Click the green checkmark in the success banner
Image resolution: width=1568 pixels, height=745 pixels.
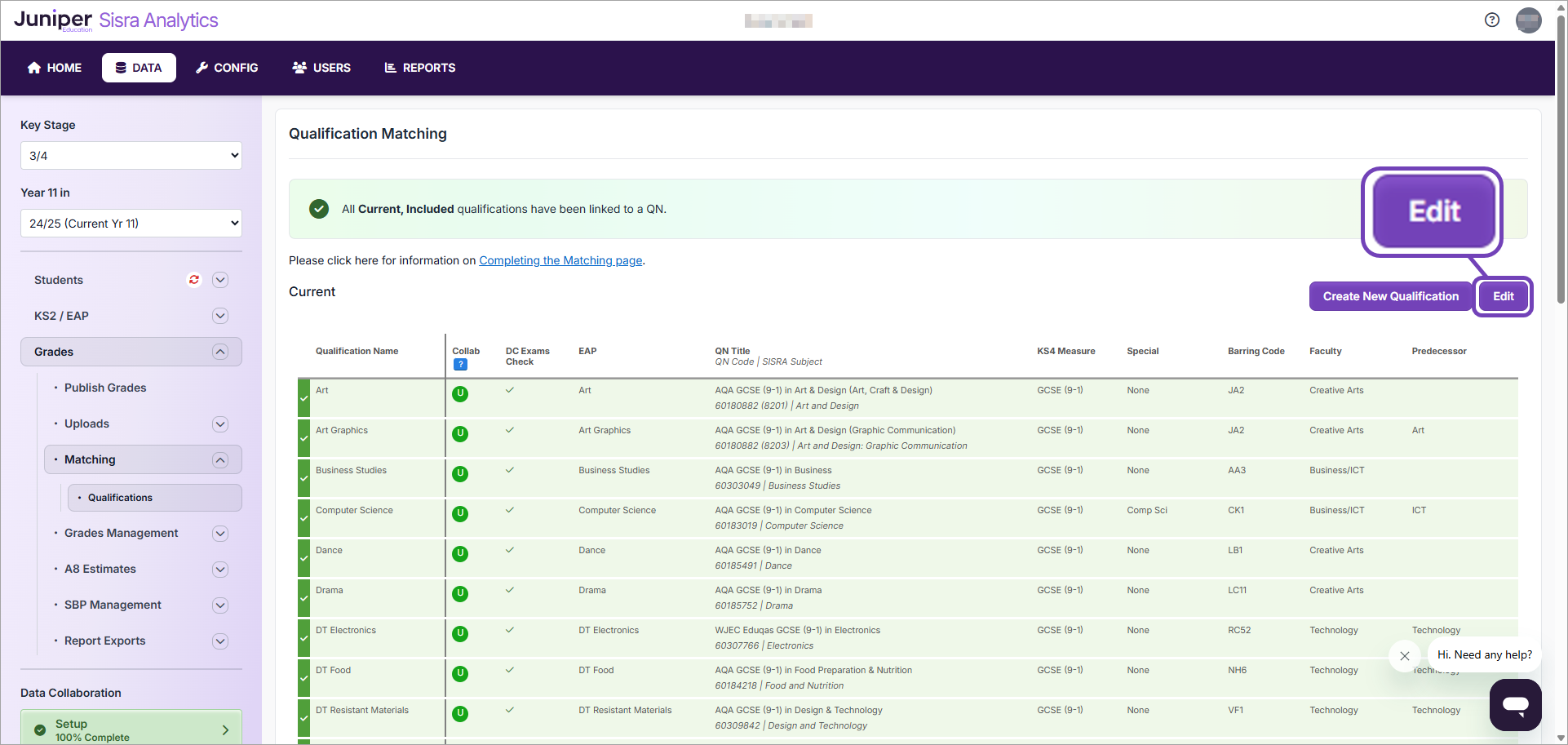(x=318, y=209)
